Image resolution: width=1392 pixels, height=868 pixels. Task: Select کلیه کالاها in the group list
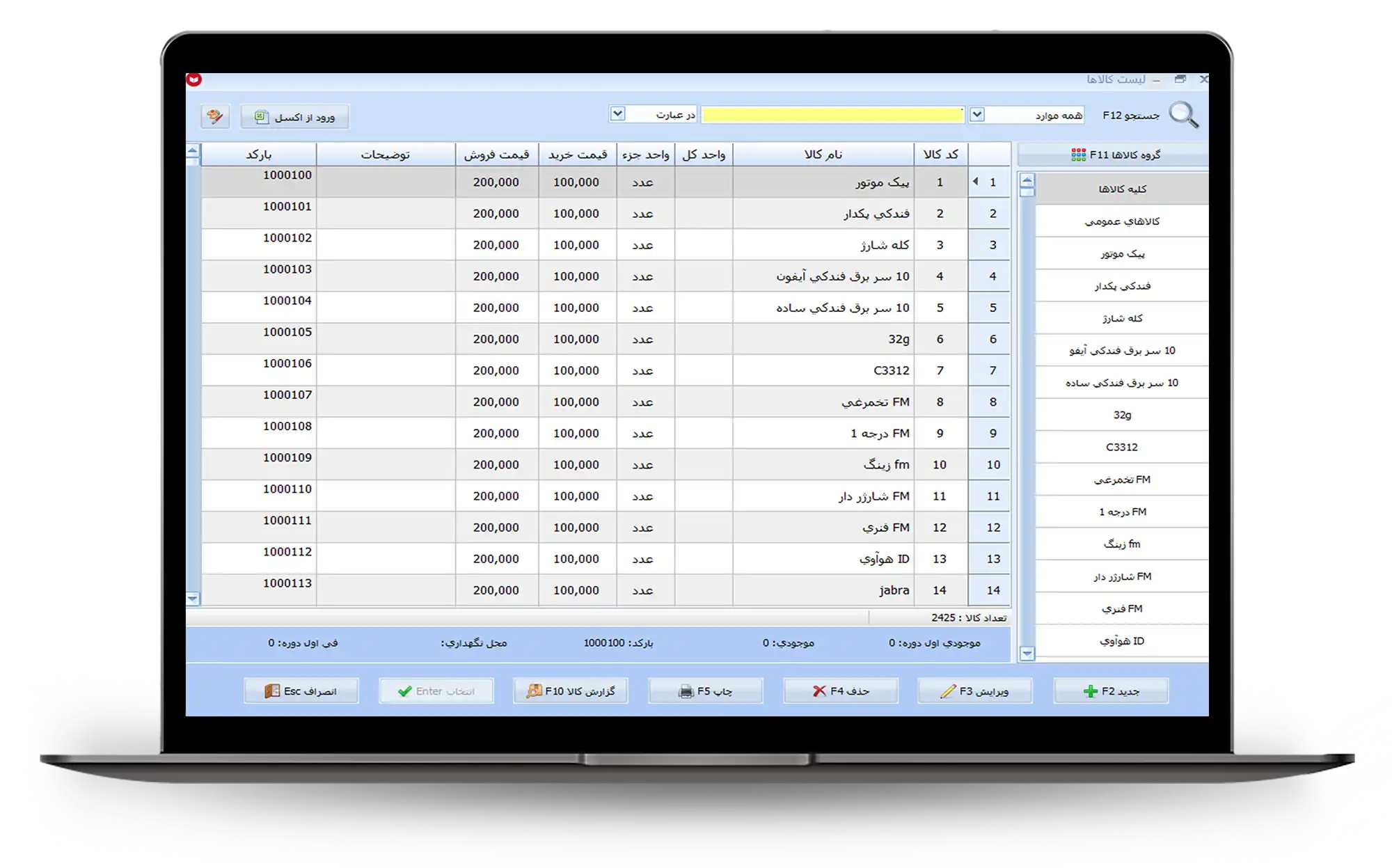coord(1122,189)
